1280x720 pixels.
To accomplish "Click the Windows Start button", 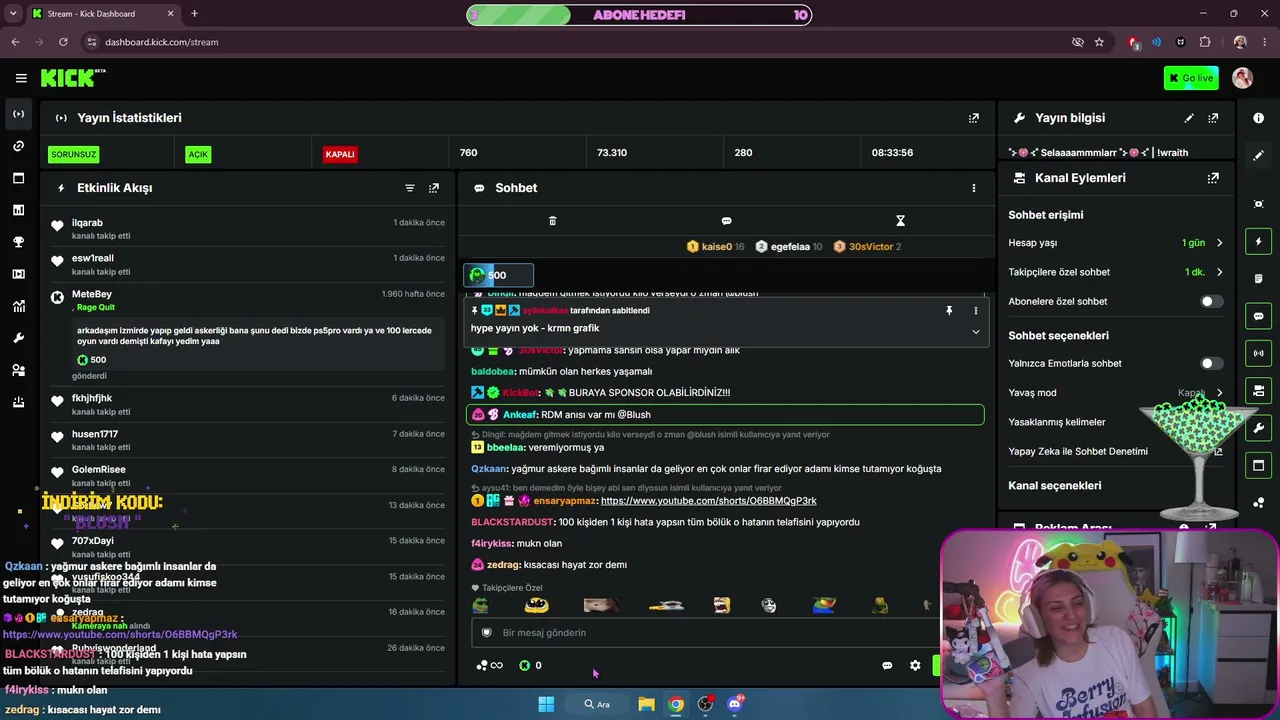I will click(x=546, y=704).
